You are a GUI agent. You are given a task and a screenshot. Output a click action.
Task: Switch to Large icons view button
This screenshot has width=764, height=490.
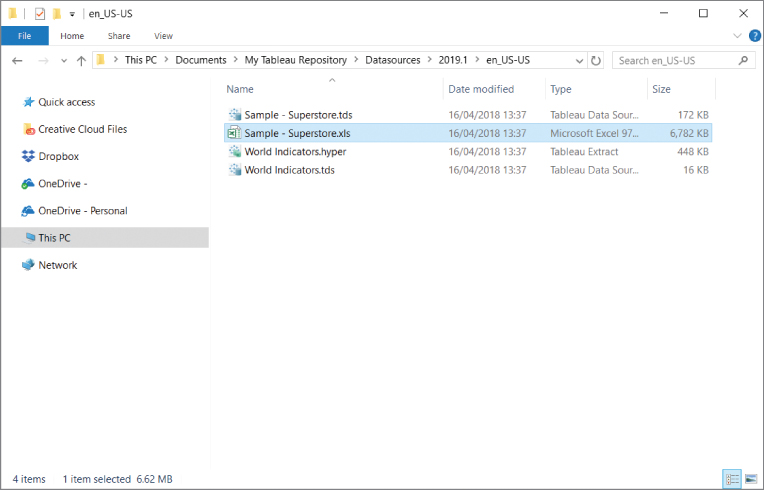(751, 479)
